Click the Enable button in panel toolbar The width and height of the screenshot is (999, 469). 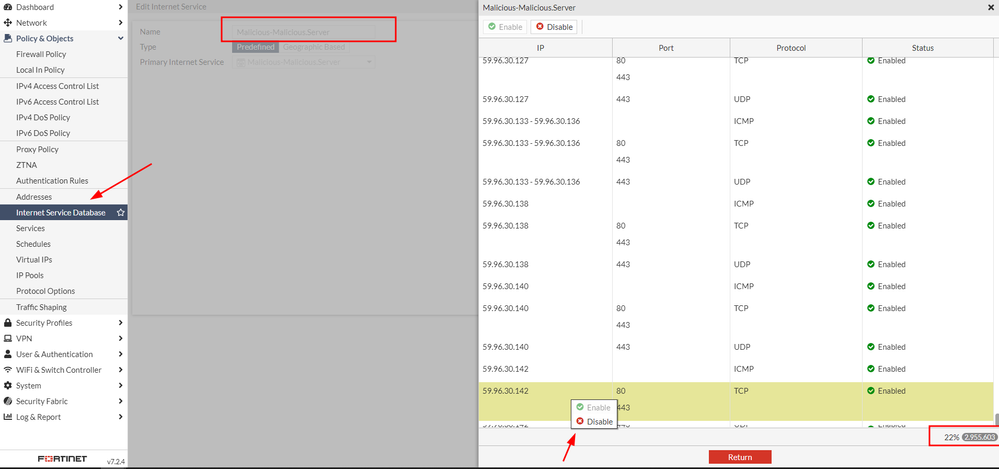[505, 27]
